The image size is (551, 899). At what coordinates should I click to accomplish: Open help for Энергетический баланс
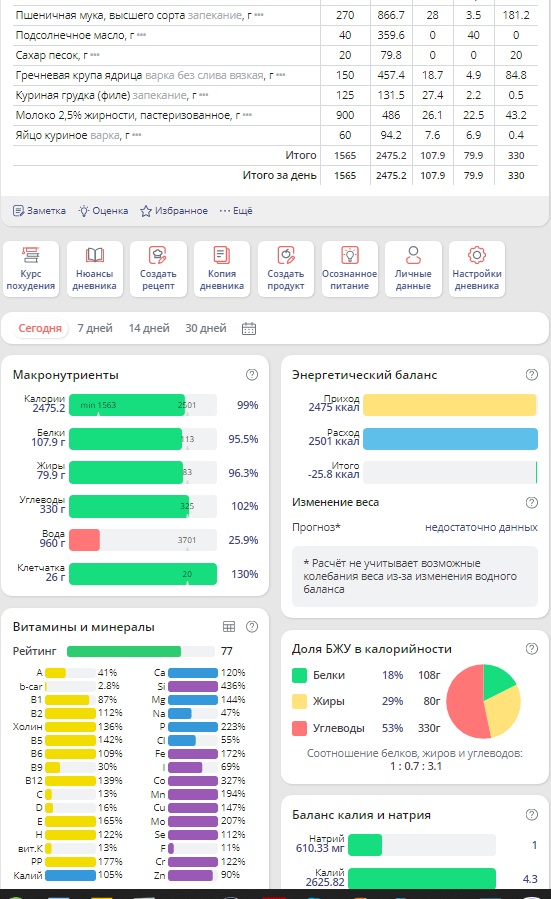pyautogui.click(x=532, y=374)
